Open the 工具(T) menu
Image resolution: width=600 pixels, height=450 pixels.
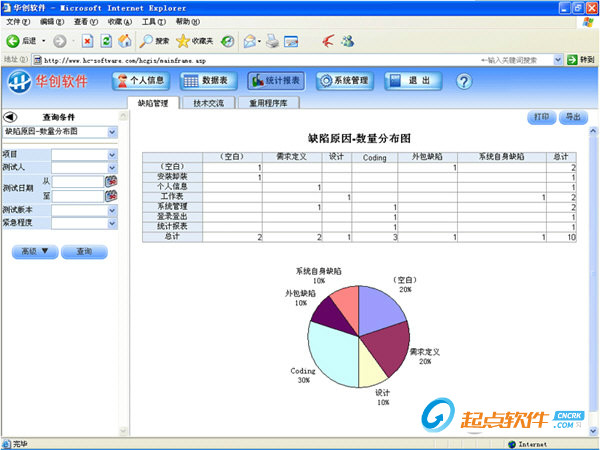(x=154, y=22)
